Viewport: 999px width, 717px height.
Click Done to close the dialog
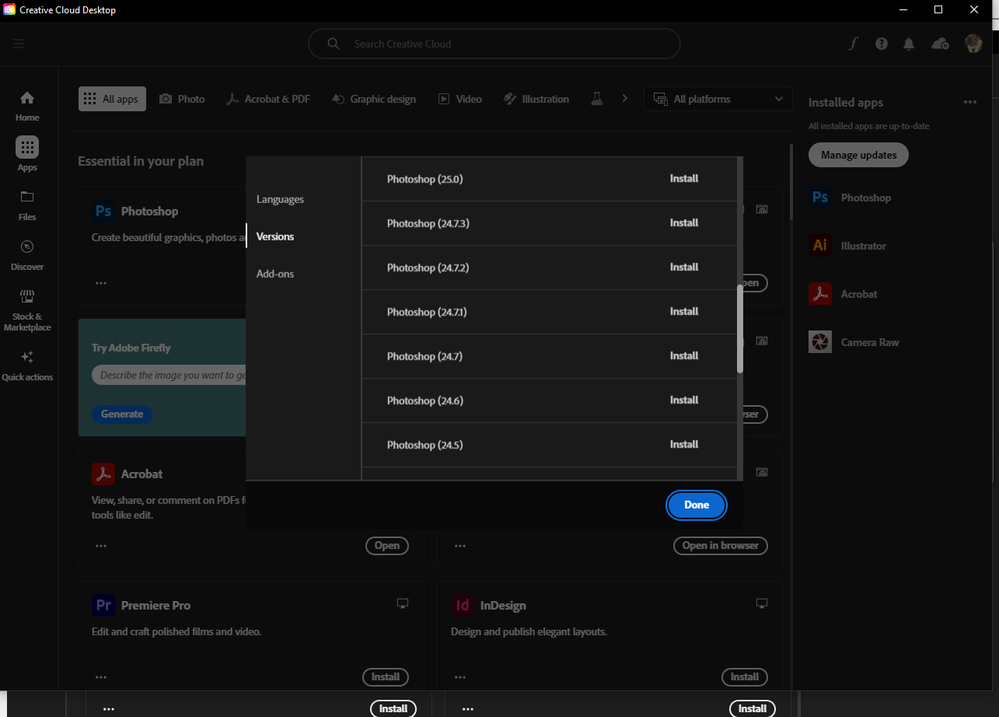696,505
